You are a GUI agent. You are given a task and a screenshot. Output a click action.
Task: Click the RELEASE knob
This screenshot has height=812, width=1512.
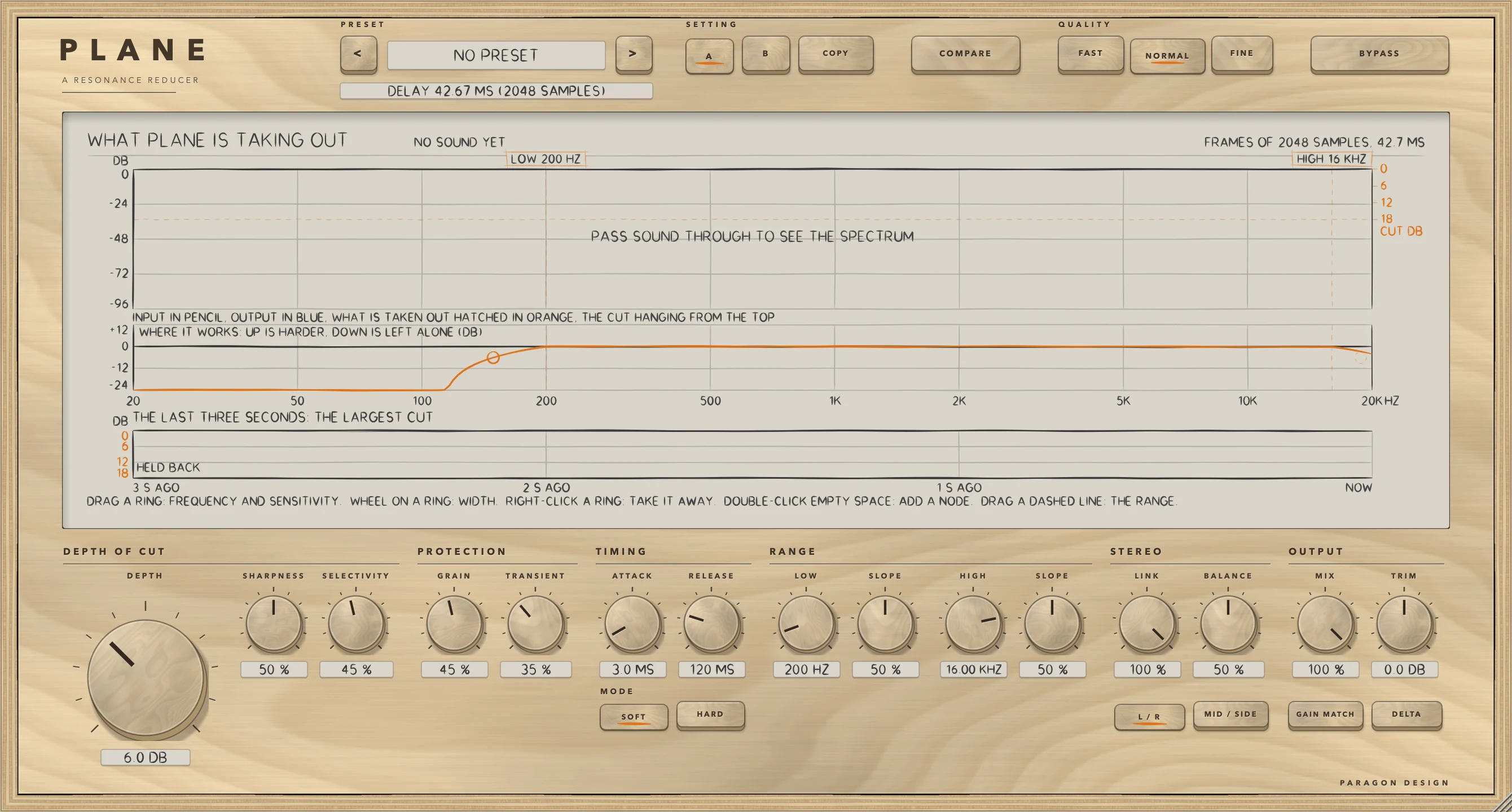point(711,624)
